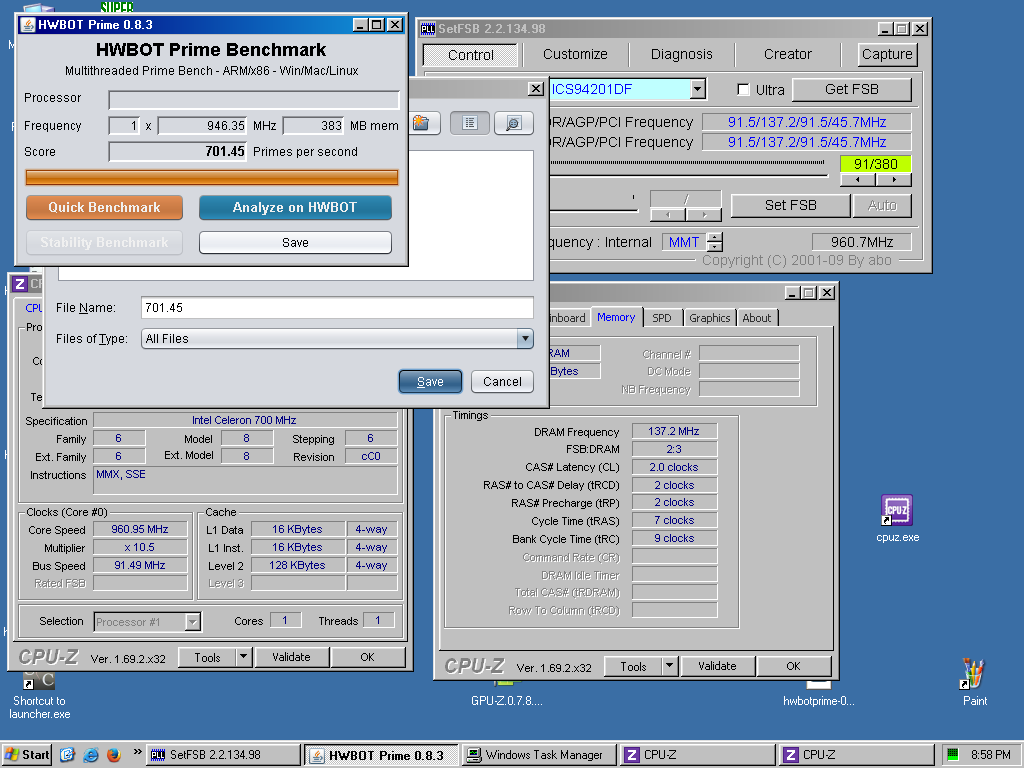
Task: Switch save dialog to list view
Action: (x=470, y=123)
